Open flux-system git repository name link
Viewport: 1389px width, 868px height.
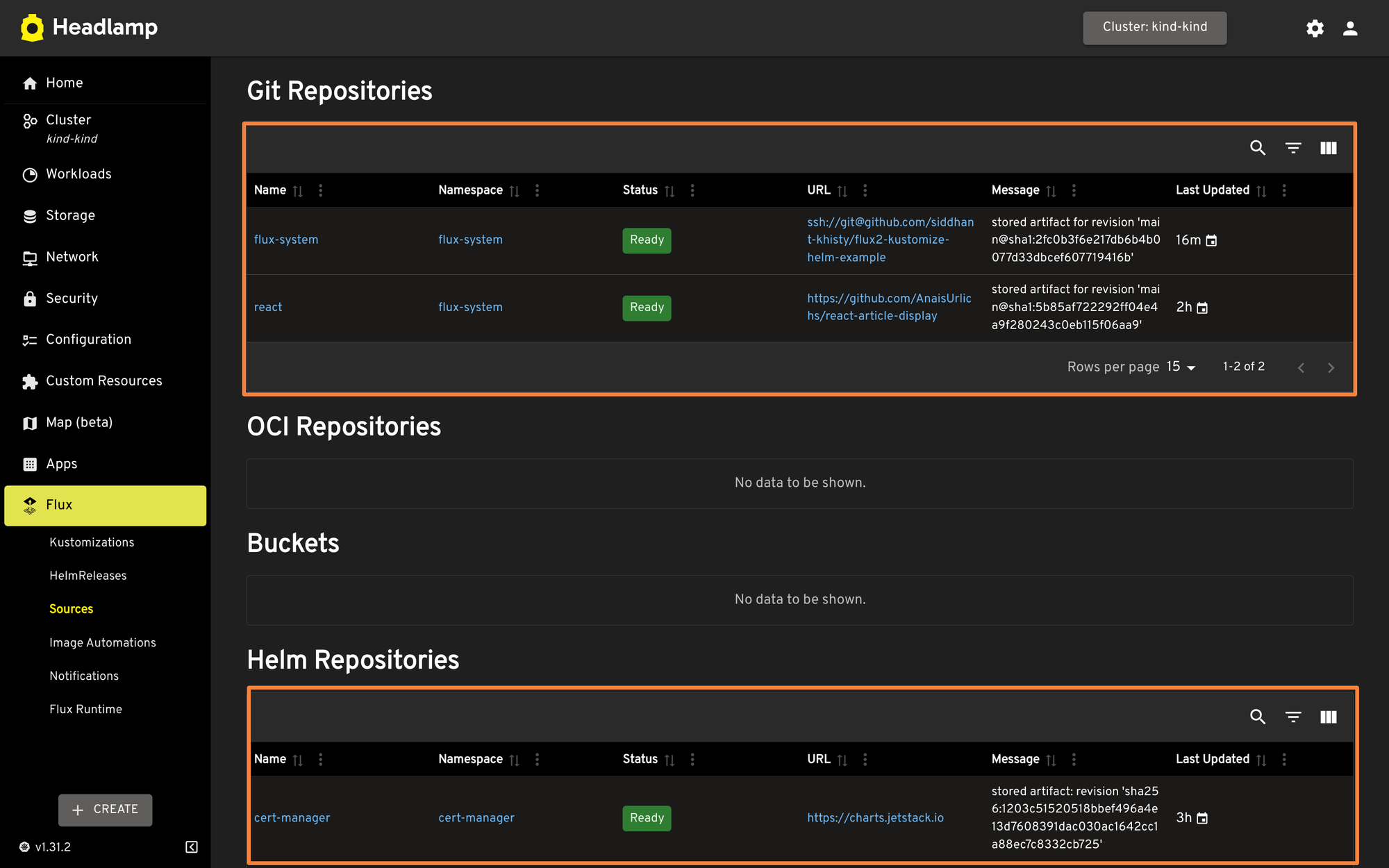click(x=286, y=240)
